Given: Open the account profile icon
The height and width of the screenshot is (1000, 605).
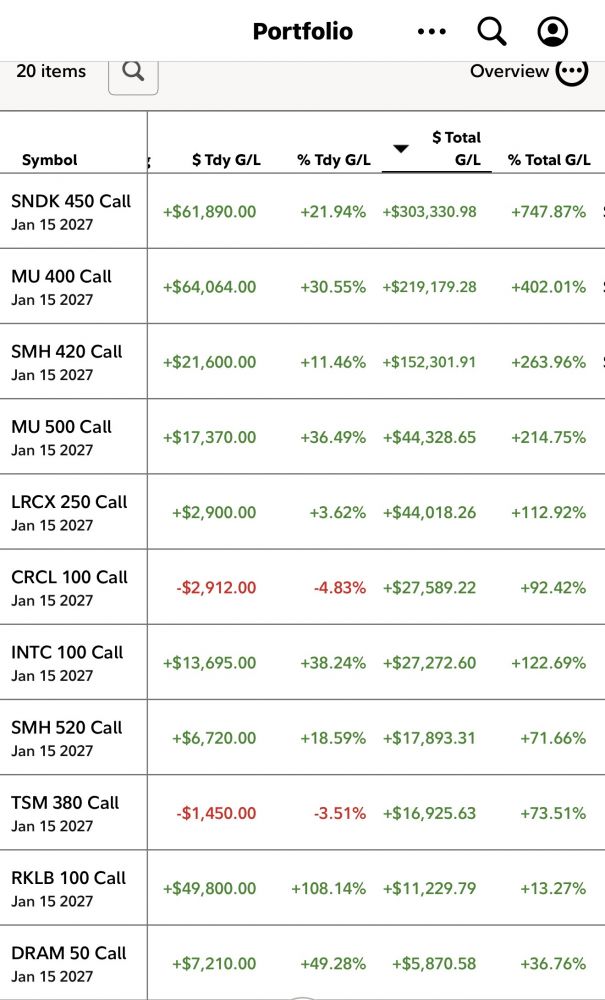Looking at the screenshot, I should tap(552, 31).
